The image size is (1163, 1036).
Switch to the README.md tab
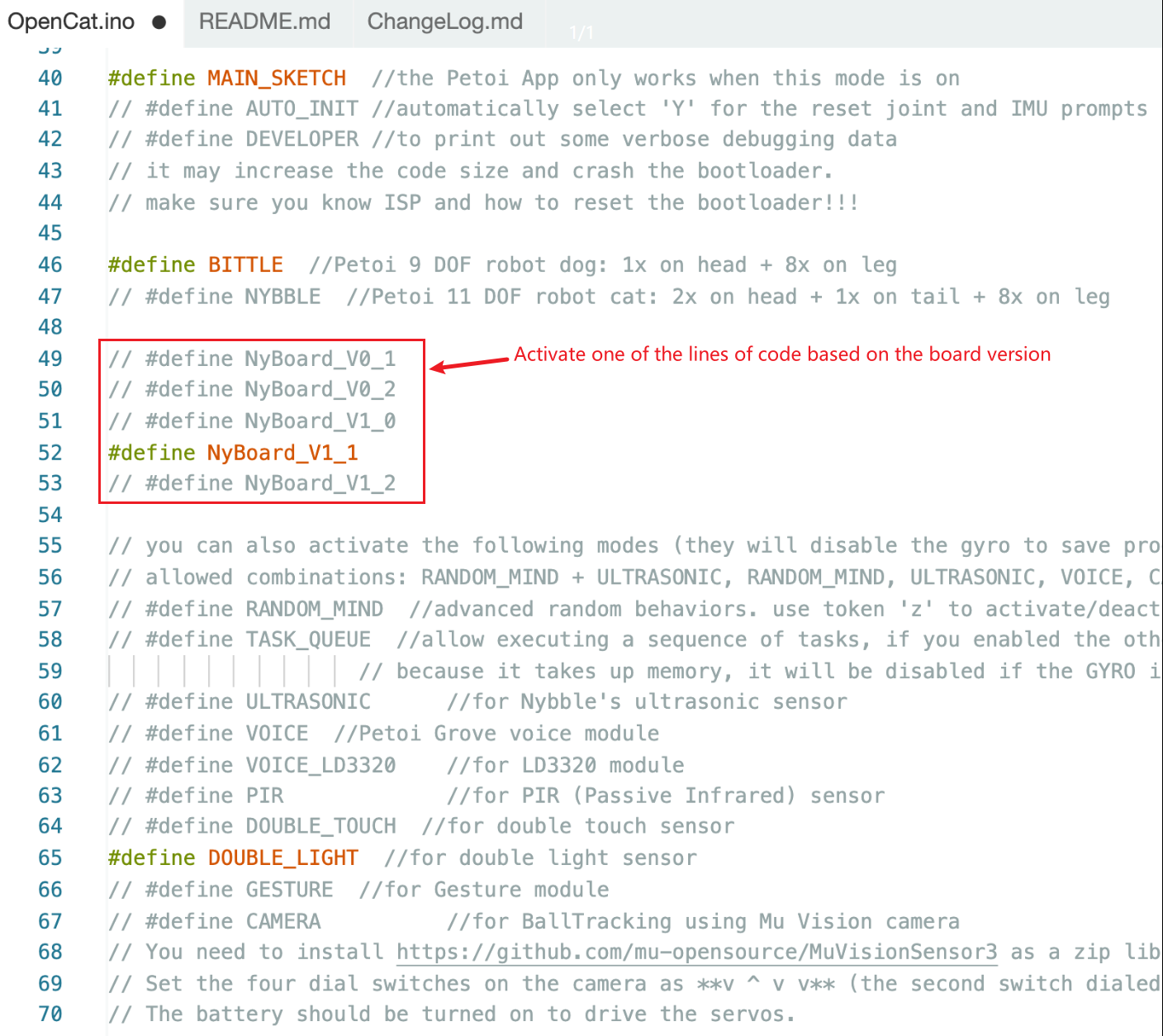tap(264, 21)
